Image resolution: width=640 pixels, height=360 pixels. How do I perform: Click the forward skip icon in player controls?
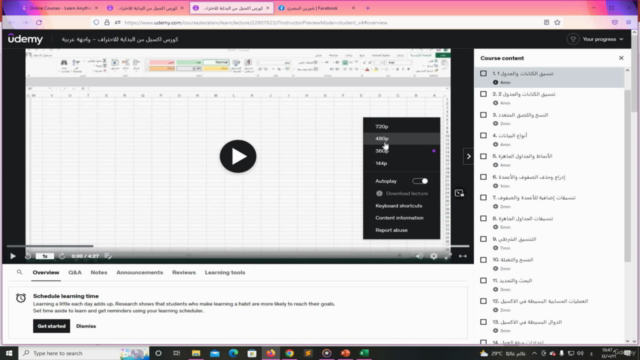tap(62, 256)
